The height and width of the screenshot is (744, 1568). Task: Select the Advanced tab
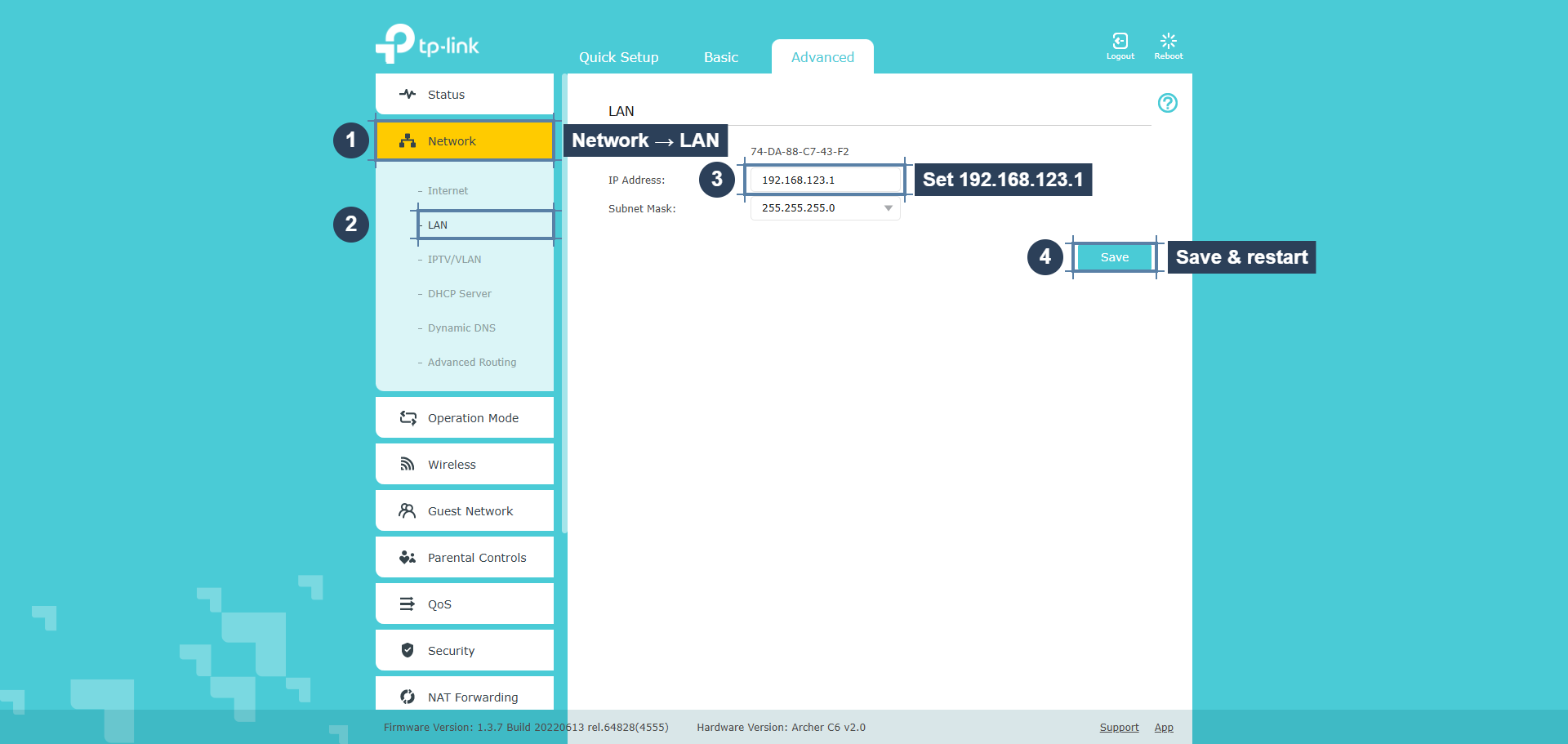[x=822, y=57]
